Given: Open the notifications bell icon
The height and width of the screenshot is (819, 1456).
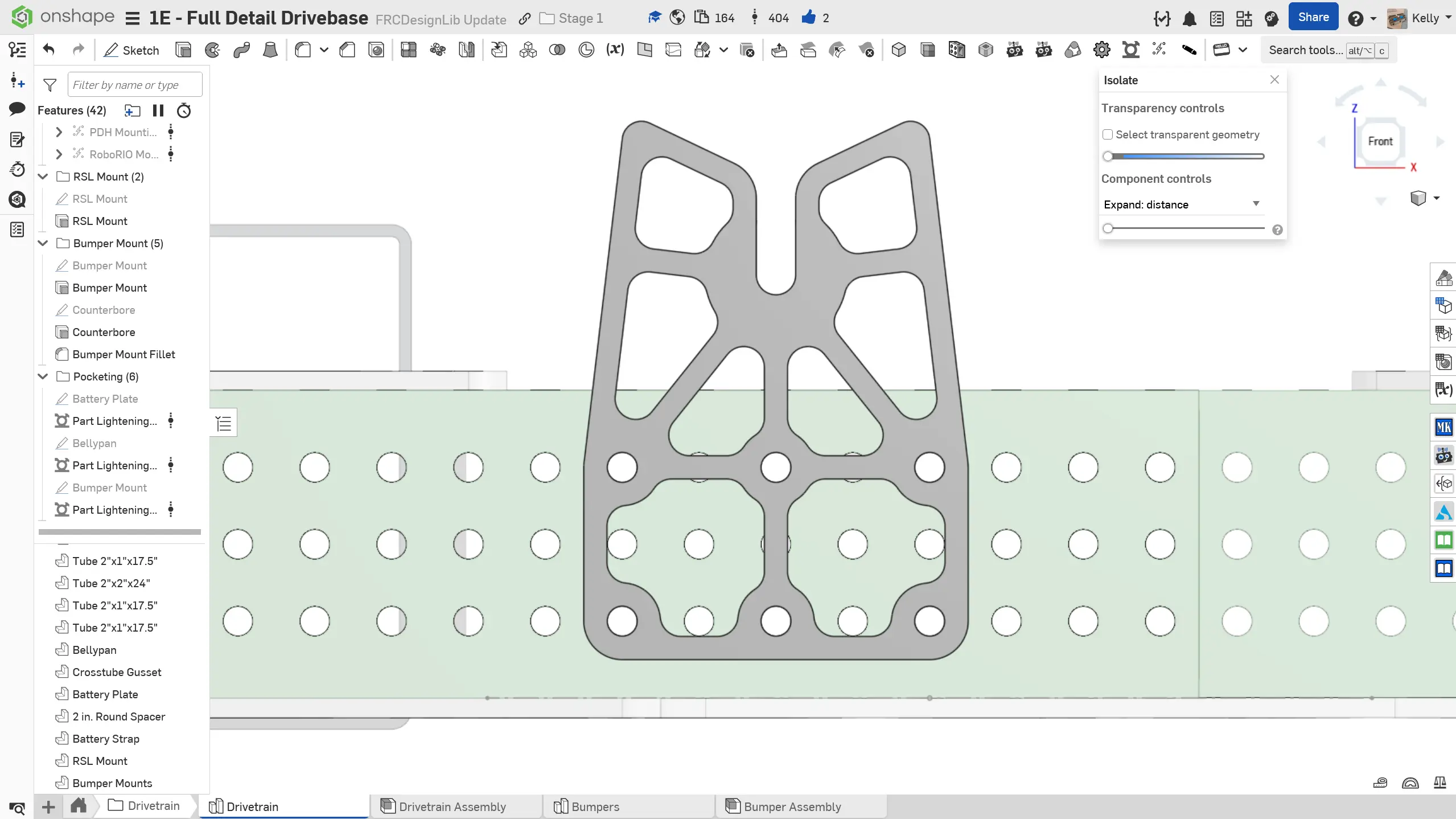Looking at the screenshot, I should (x=1189, y=19).
